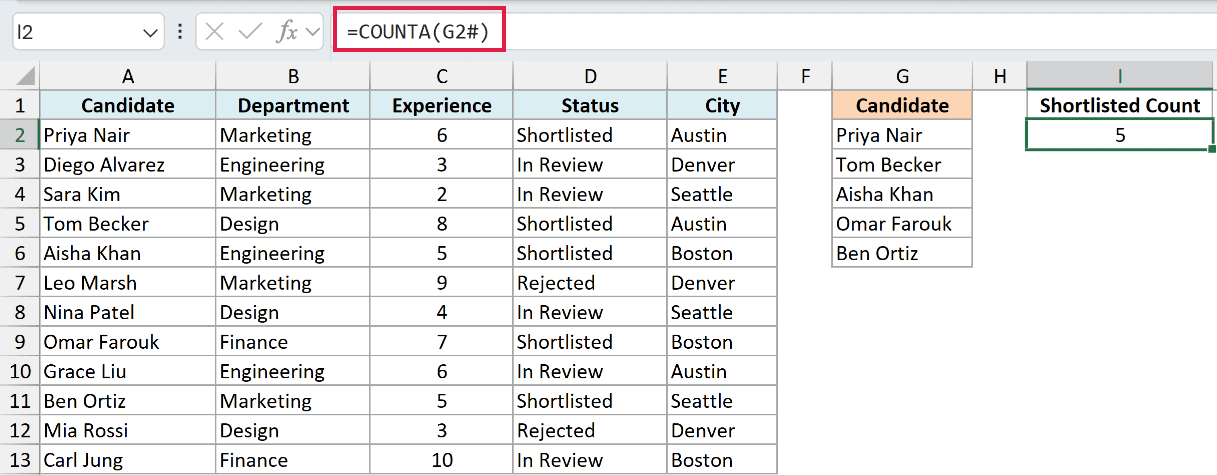Screen dimensions: 1217x475
Task: Select Ben Ortiz in column G
Action: pos(902,253)
